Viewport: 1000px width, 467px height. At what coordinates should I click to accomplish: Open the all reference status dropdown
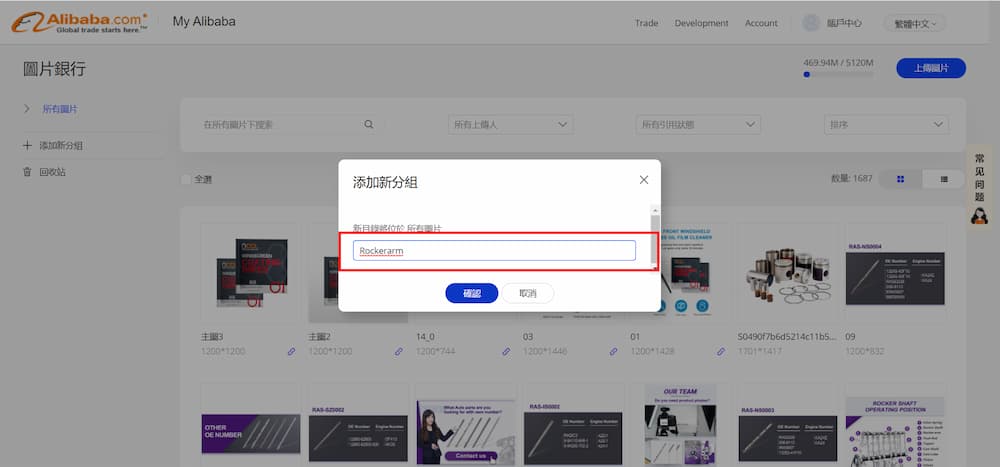[x=697, y=124]
